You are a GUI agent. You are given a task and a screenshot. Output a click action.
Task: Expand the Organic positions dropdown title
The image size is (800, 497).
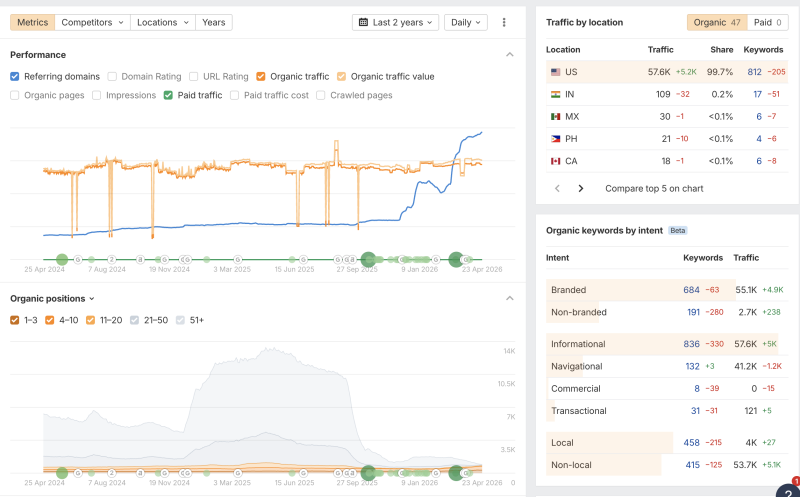click(x=52, y=298)
